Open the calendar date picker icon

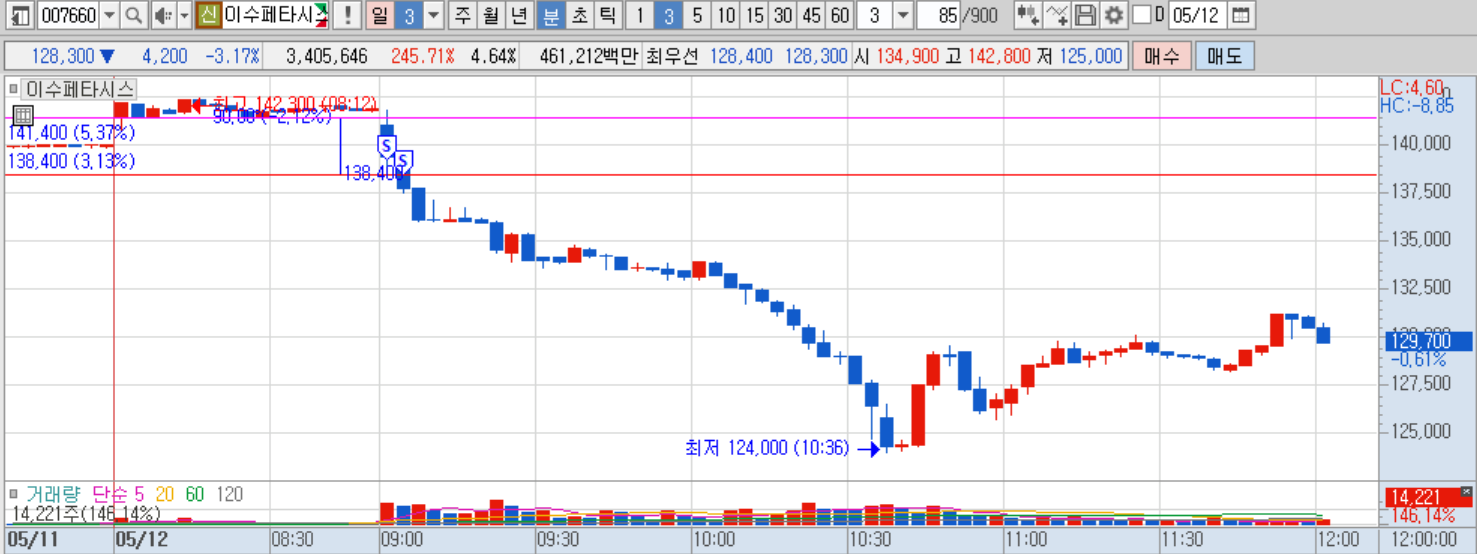(x=1241, y=15)
